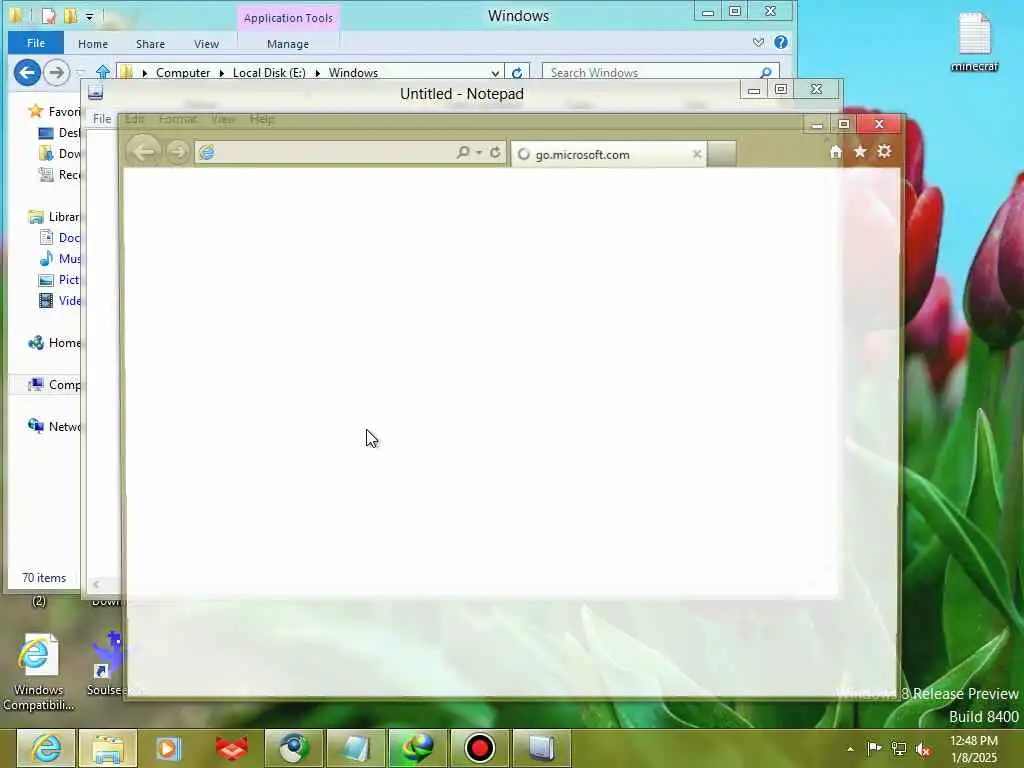This screenshot has width=1024, height=768.
Task: Open Explorer Help question mark
Action: coord(780,42)
